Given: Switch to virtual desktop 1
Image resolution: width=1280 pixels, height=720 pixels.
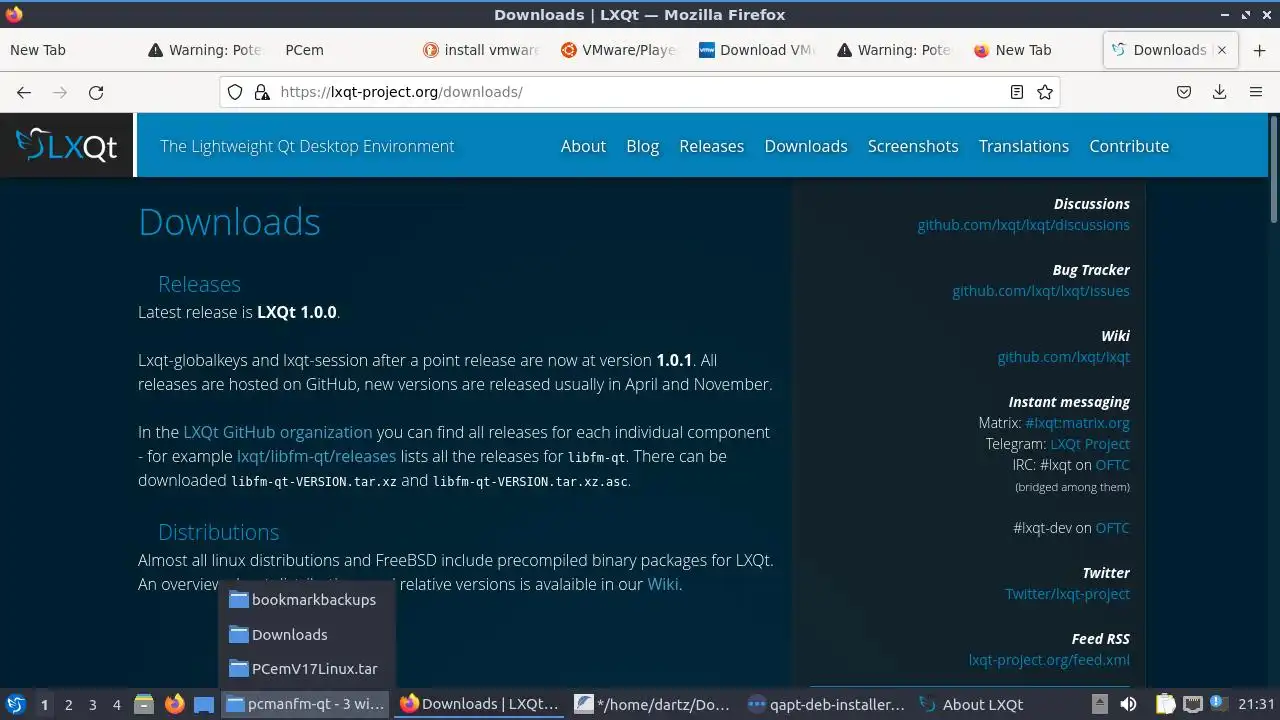Looking at the screenshot, I should point(44,704).
